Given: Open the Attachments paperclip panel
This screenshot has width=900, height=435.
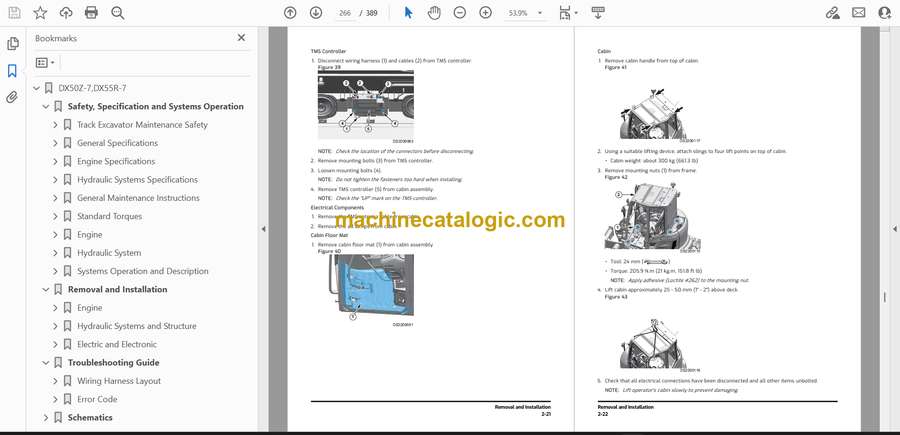Looking at the screenshot, I should (12, 98).
